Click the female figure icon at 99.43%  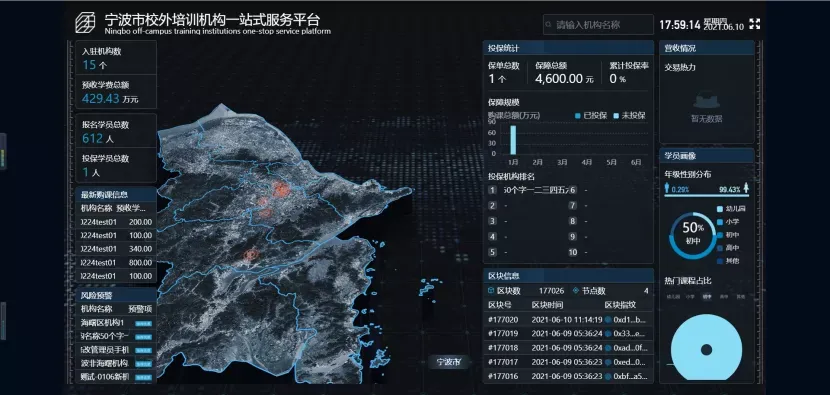point(746,188)
